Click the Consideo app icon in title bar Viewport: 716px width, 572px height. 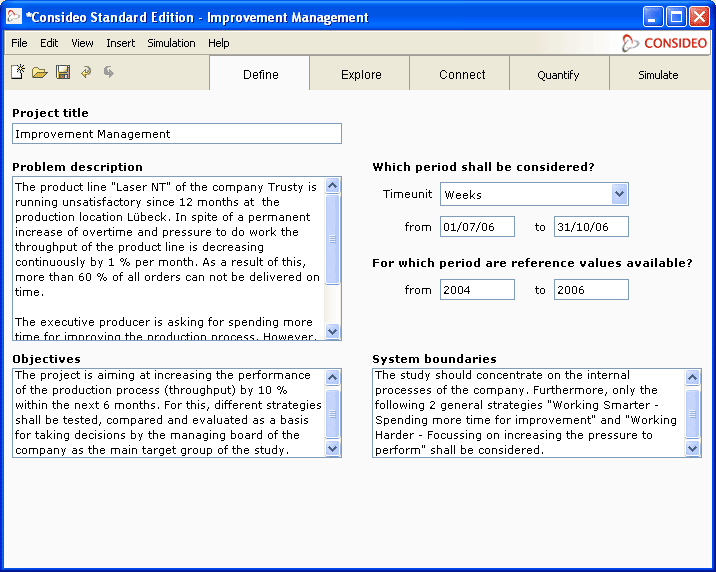[14, 17]
